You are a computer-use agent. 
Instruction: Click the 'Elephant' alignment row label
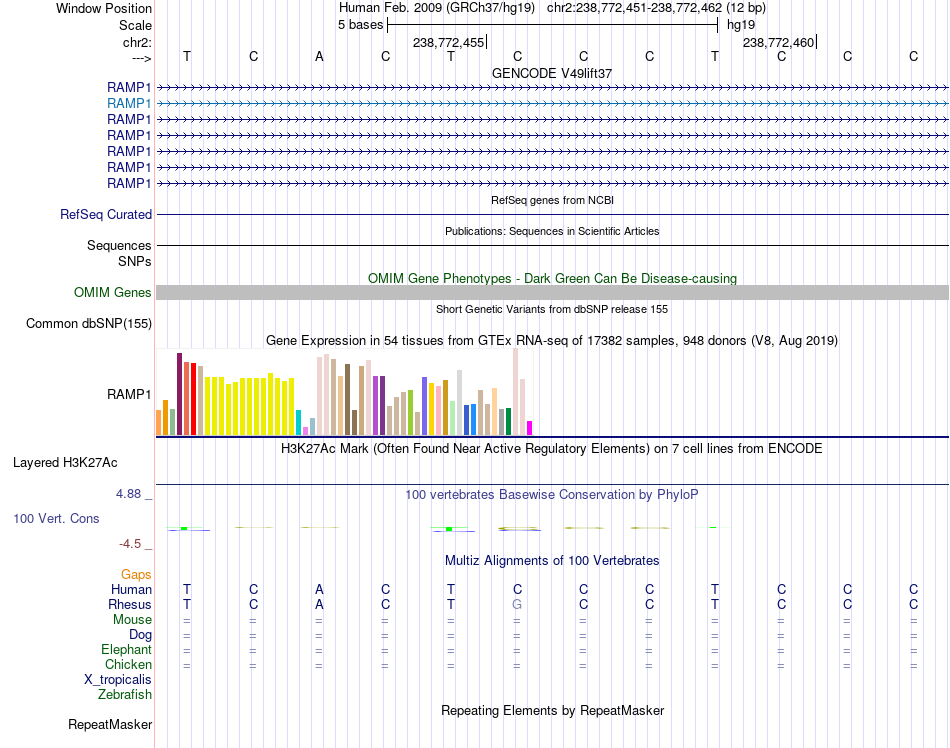click(x=126, y=649)
